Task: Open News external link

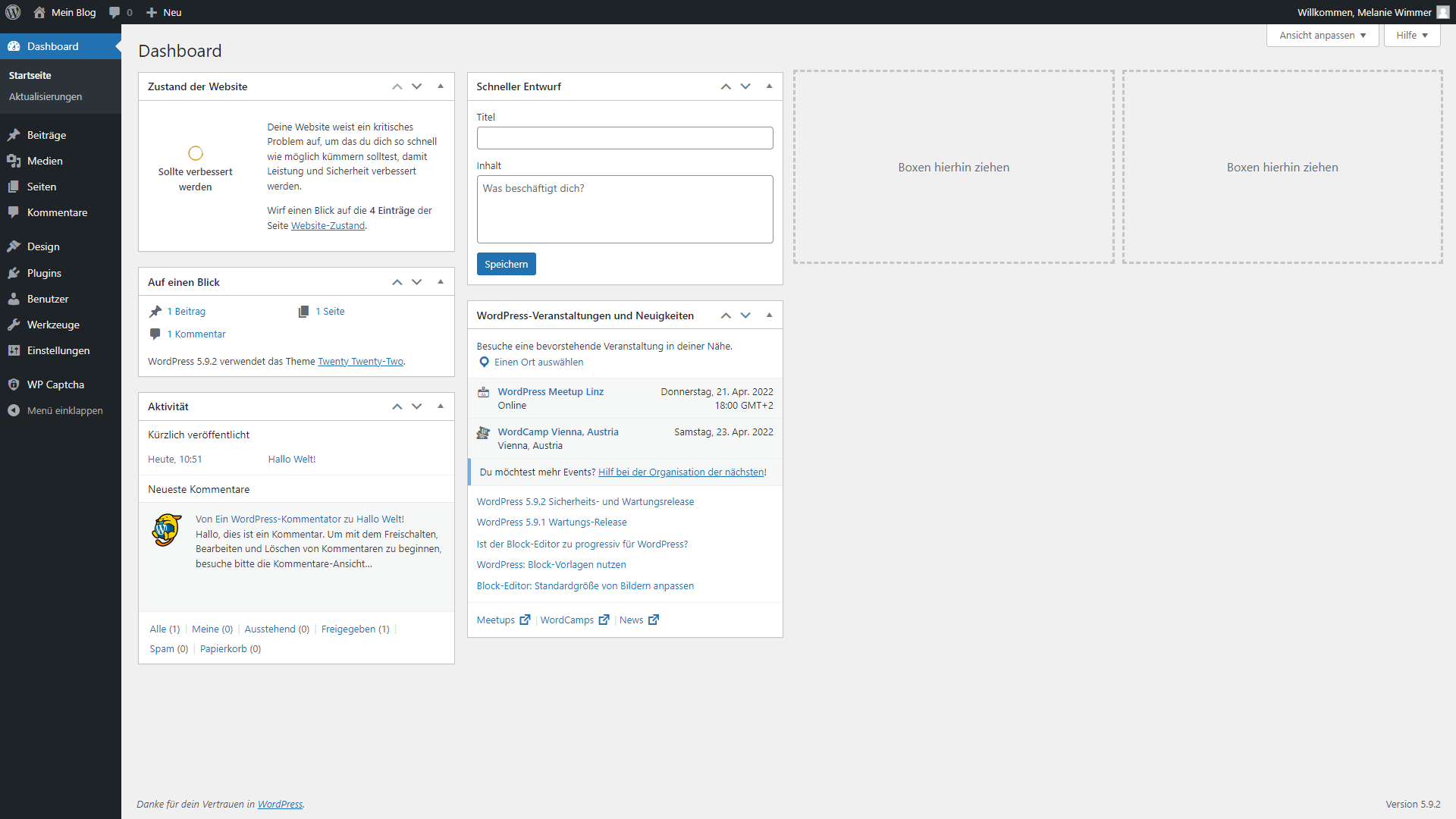Action: (639, 620)
